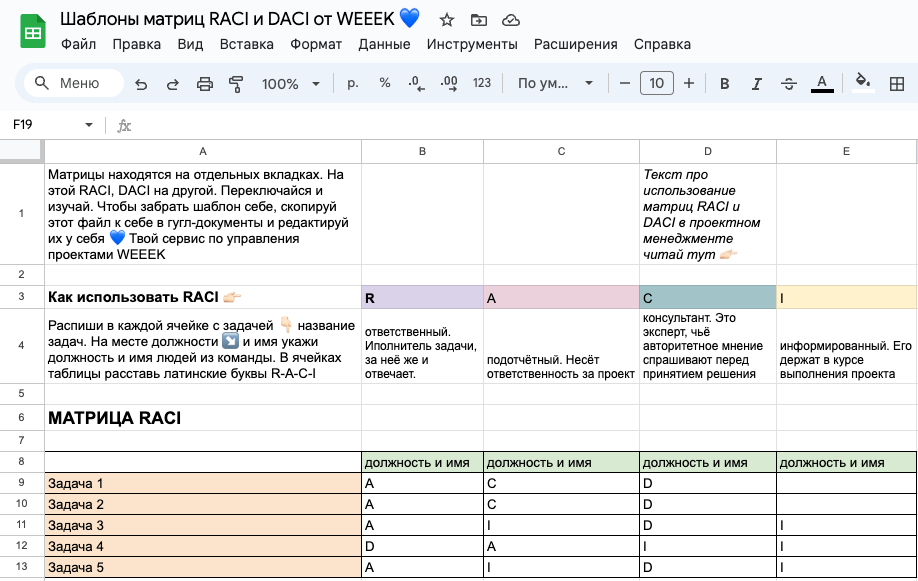Select column A header

(x=203, y=152)
